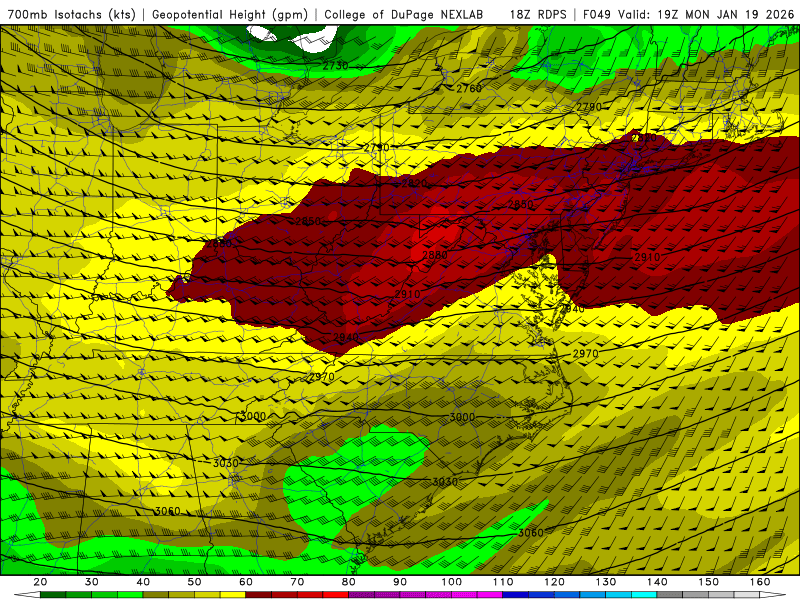Click the 2760 height contour label
This screenshot has height=600, width=800.
coord(469,88)
